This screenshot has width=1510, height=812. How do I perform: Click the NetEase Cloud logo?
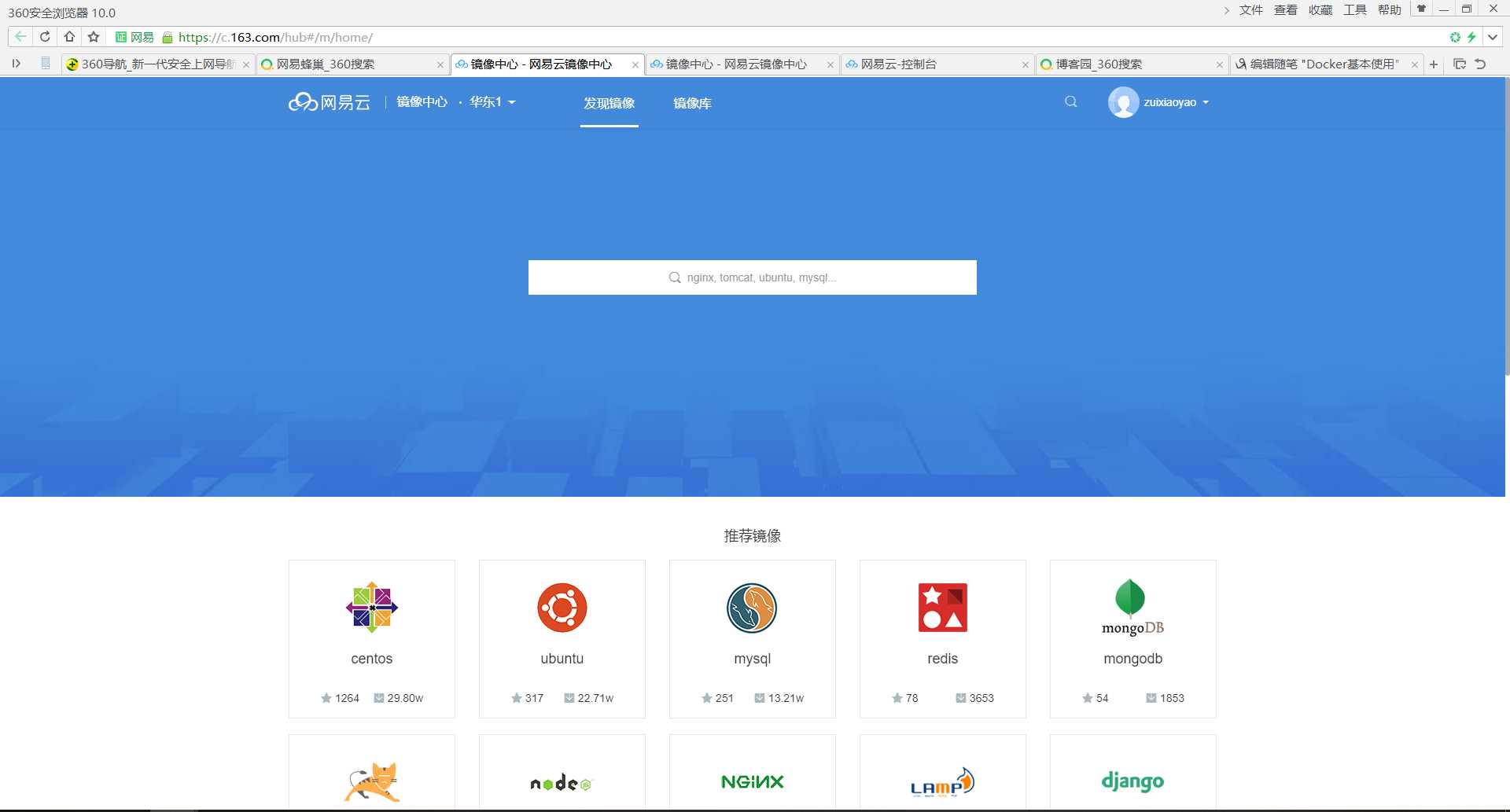point(329,102)
